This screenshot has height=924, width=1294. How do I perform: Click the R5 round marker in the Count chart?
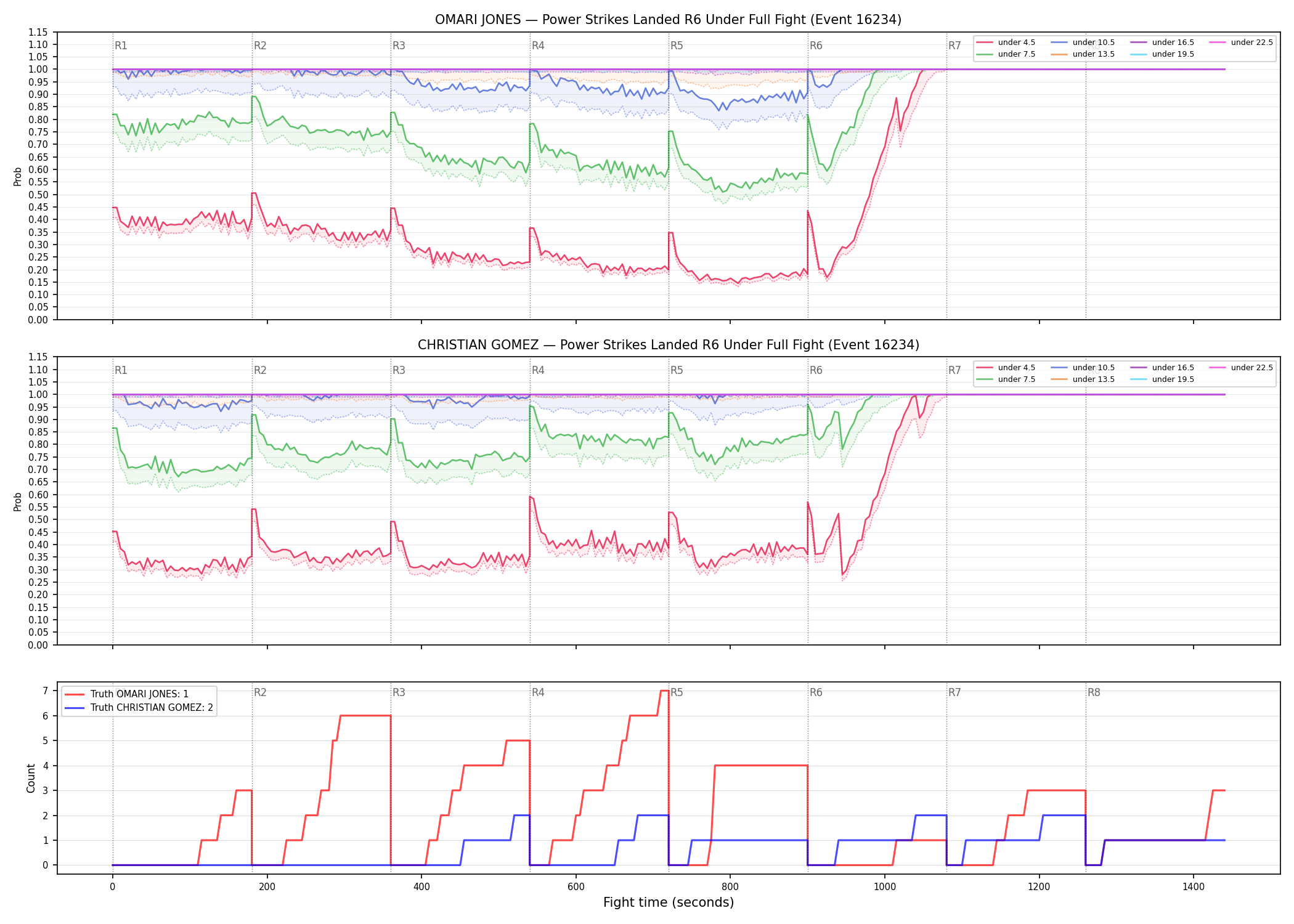pyautogui.click(x=677, y=692)
